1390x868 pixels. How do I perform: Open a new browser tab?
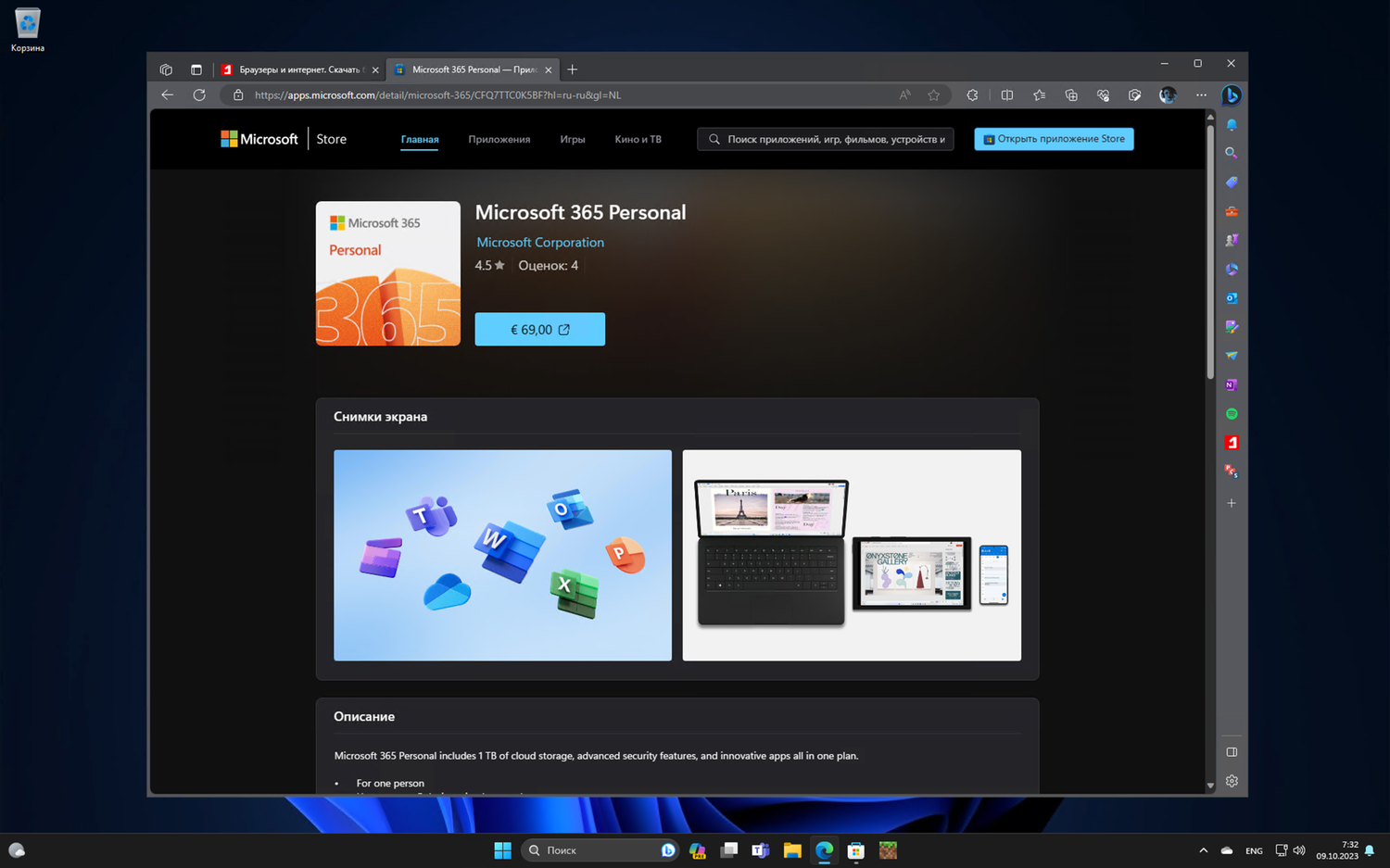click(572, 69)
